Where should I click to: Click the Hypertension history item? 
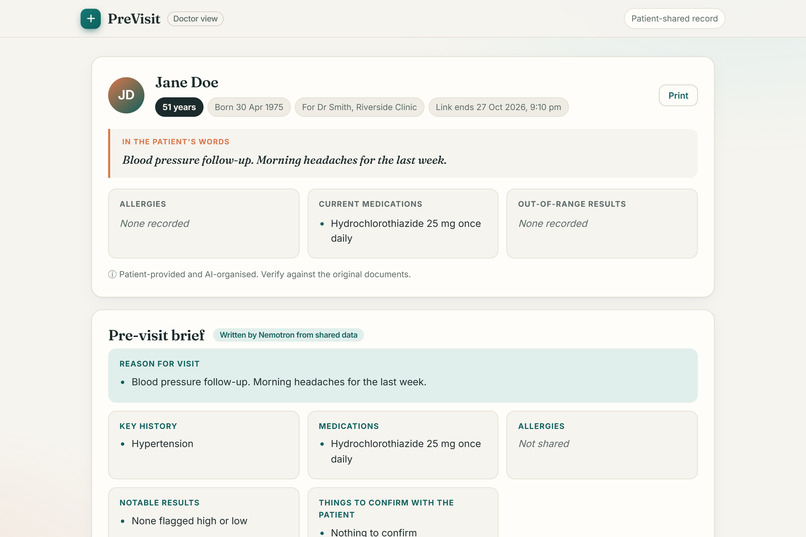[x=162, y=444]
